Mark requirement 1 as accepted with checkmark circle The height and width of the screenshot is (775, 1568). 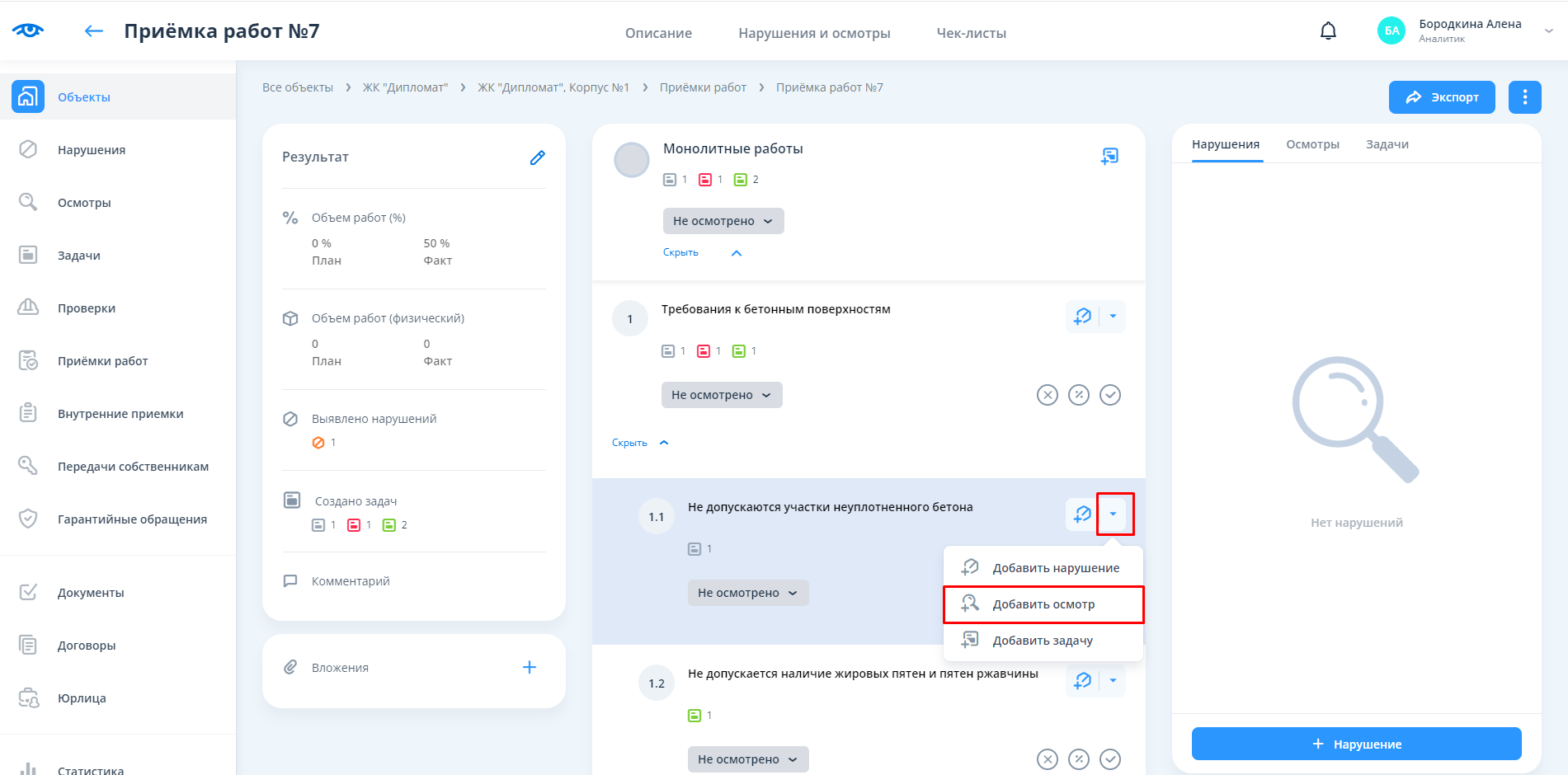1110,395
